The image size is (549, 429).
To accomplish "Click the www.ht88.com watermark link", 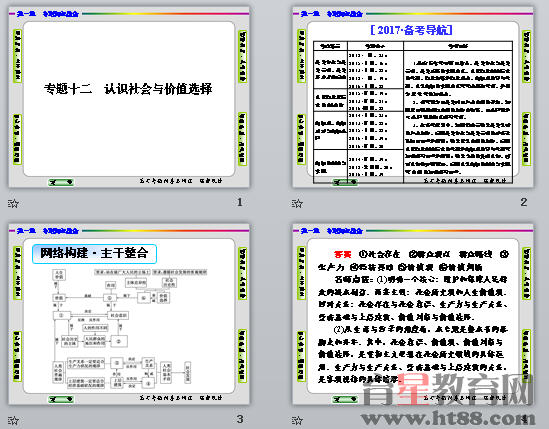I will click(448, 418).
